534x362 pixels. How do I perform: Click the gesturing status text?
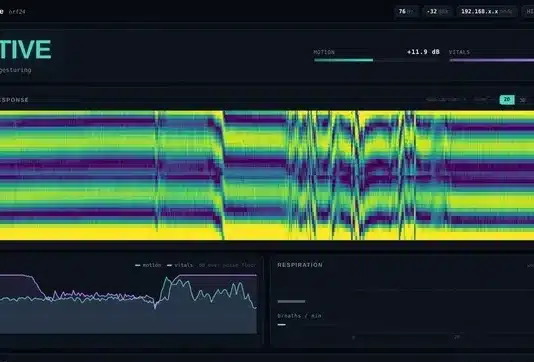point(16,70)
